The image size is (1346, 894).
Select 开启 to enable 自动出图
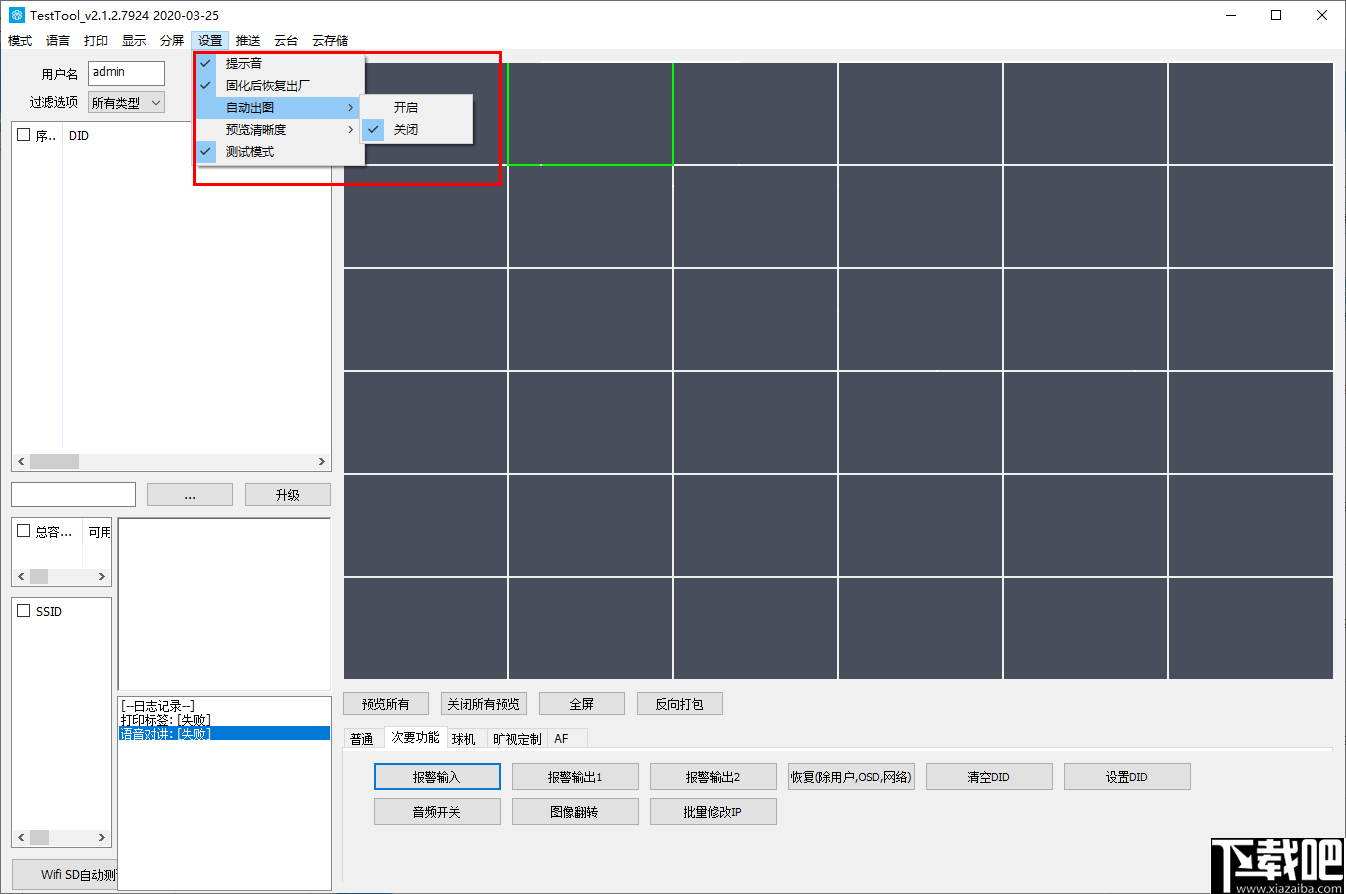tap(407, 107)
